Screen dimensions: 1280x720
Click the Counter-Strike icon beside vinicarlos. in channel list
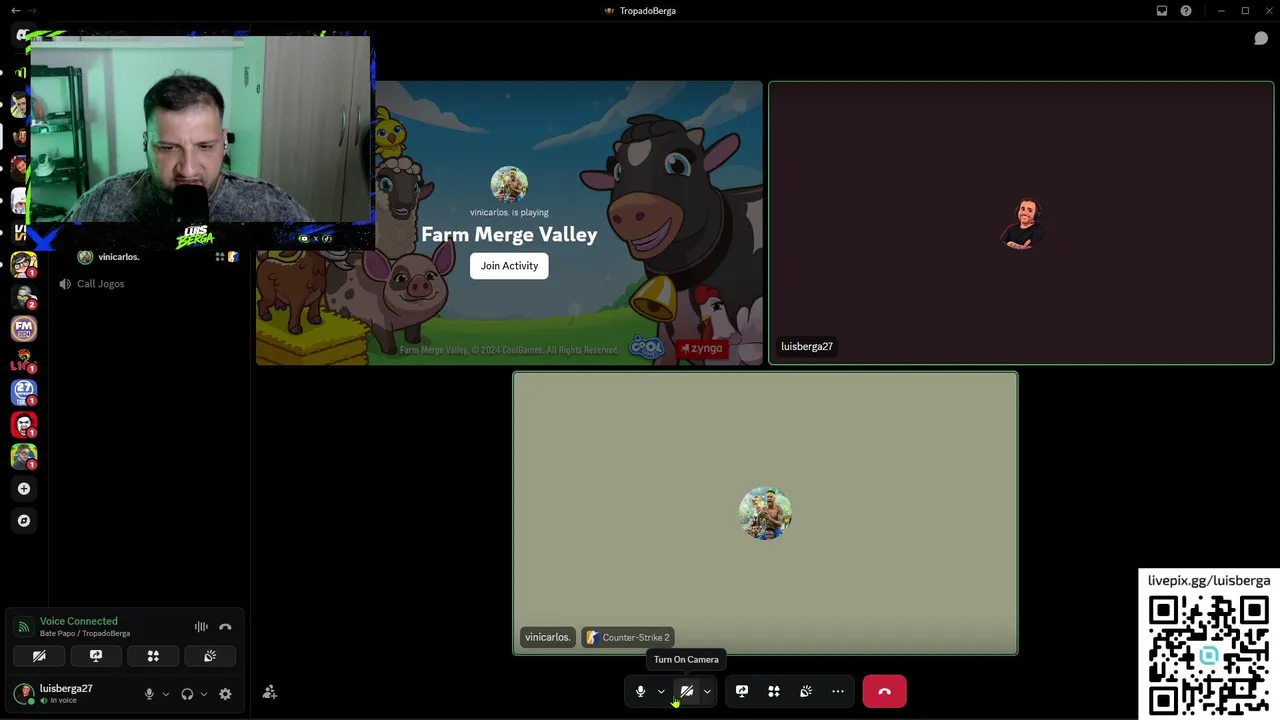[233, 257]
